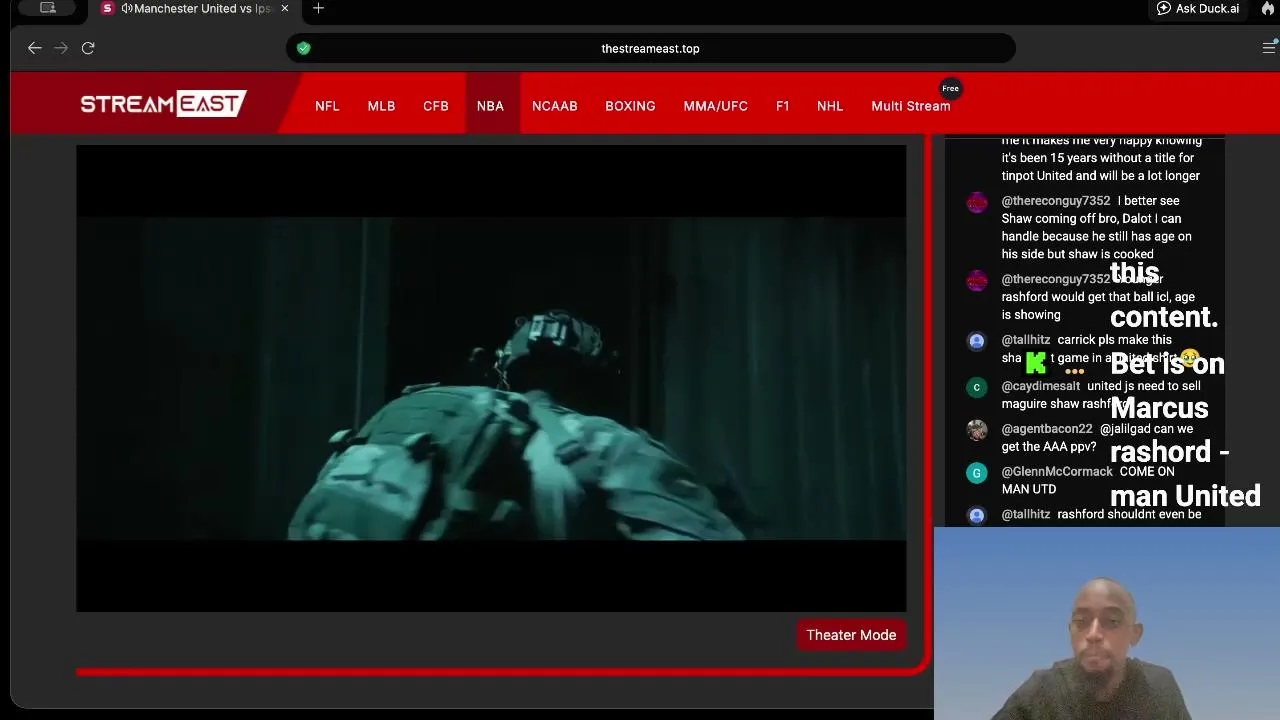The image size is (1280, 720).
Task: Close the Manchester United vs Ipswich tab
Action: (285, 9)
